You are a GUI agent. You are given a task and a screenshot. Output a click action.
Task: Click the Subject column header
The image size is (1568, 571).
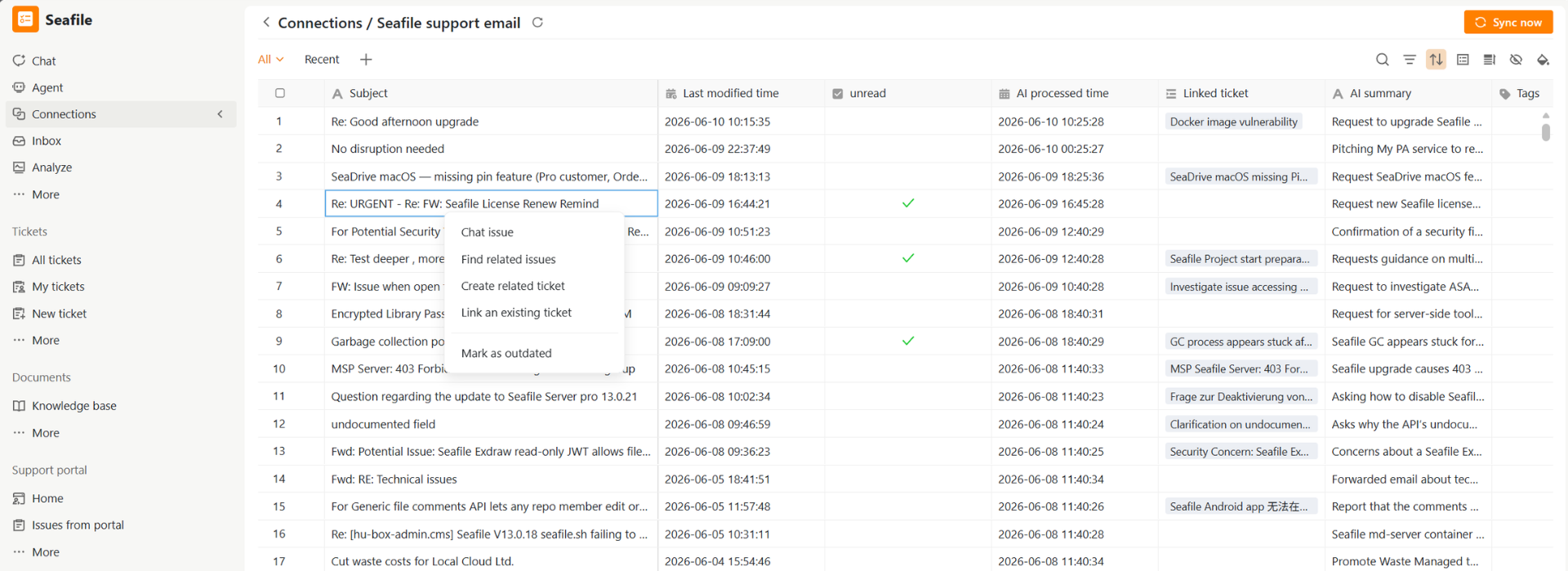(x=491, y=93)
